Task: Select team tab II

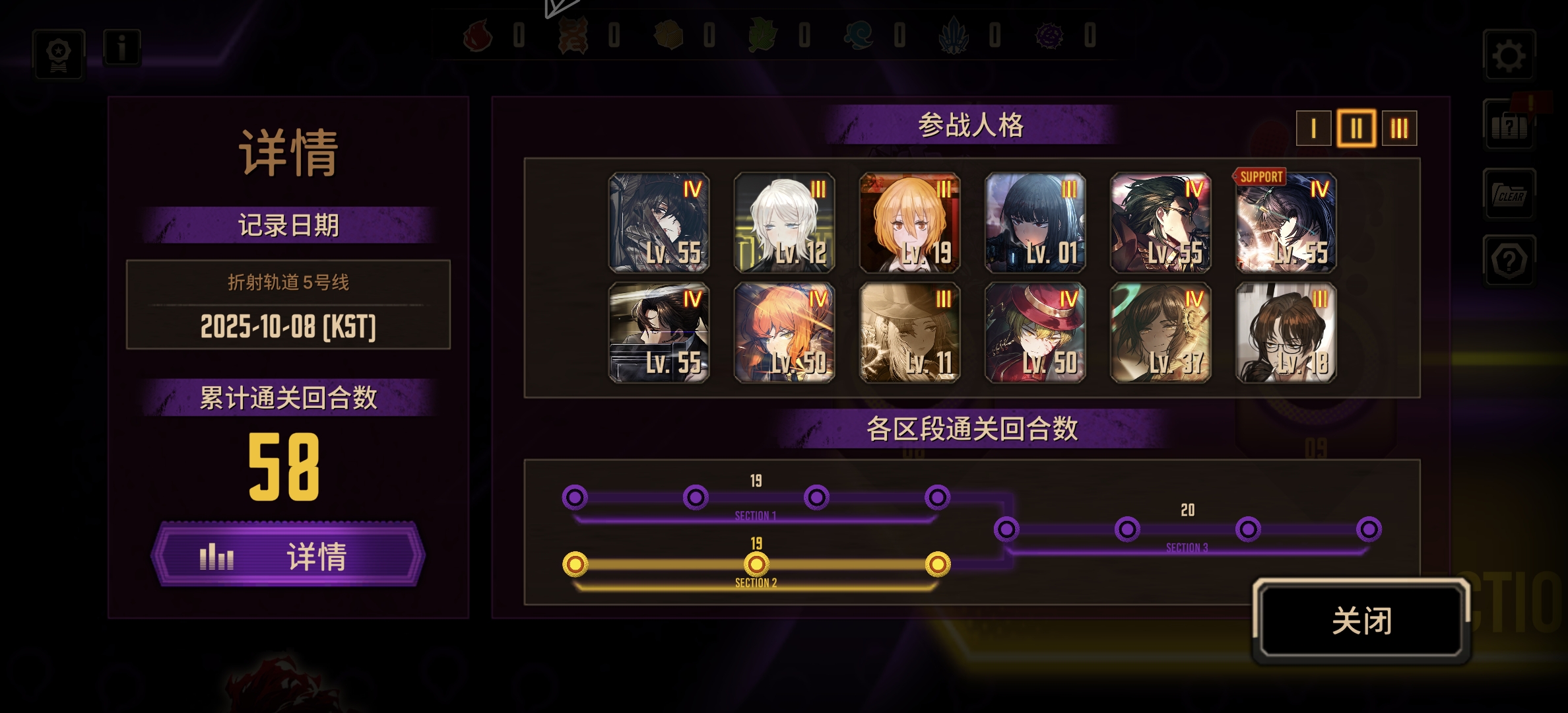Action: tap(1356, 128)
